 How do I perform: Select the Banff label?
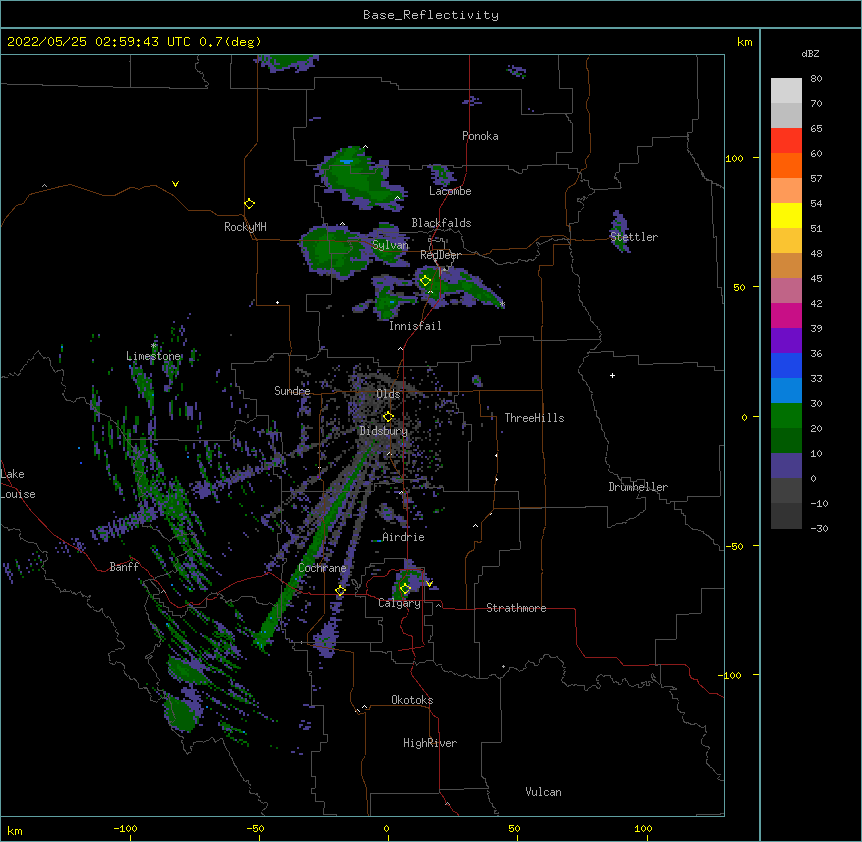124,567
